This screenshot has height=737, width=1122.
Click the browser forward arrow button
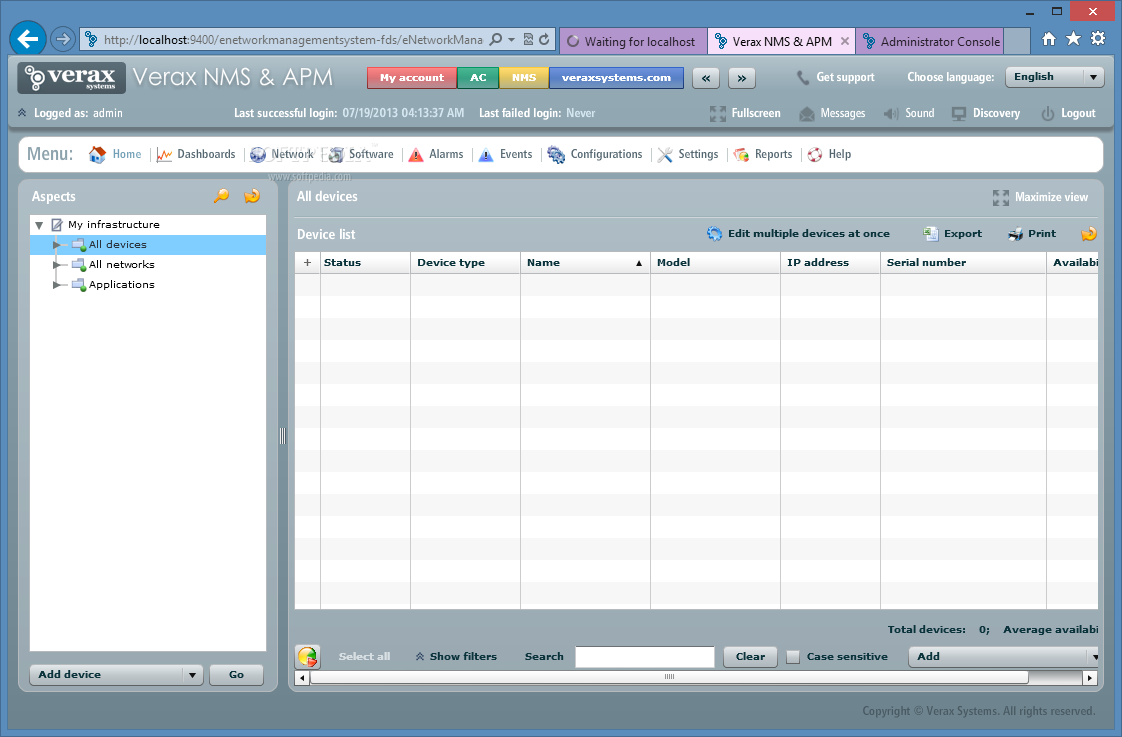click(63, 39)
